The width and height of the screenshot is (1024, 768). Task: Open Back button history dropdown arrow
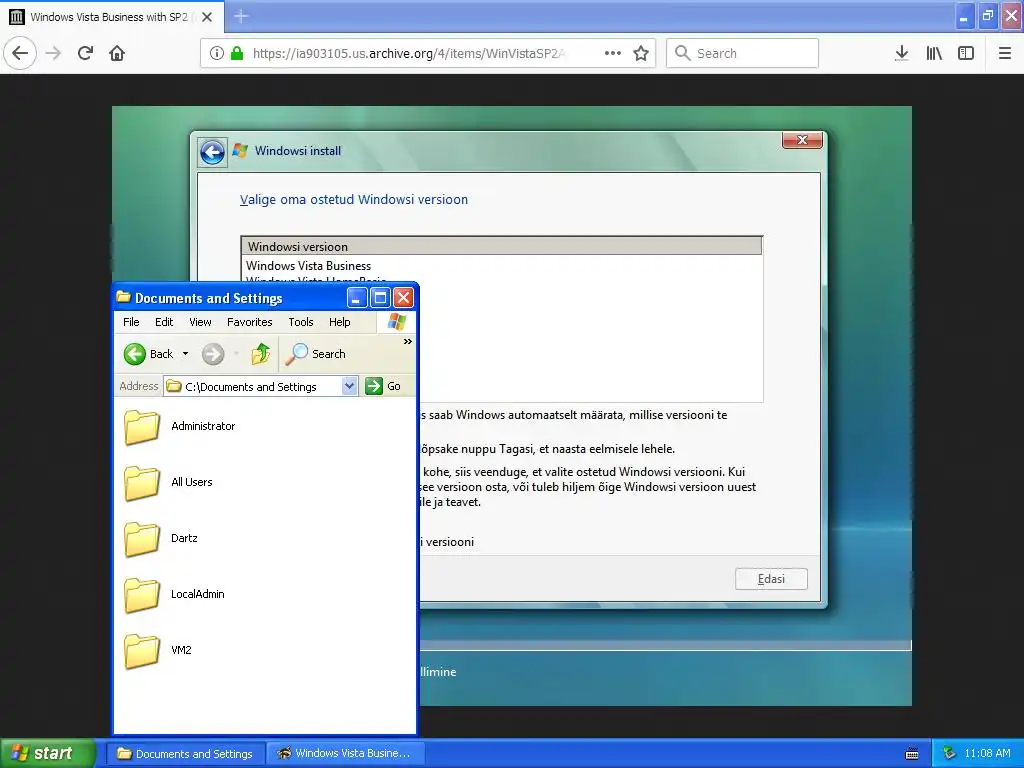pyautogui.click(x=185, y=354)
